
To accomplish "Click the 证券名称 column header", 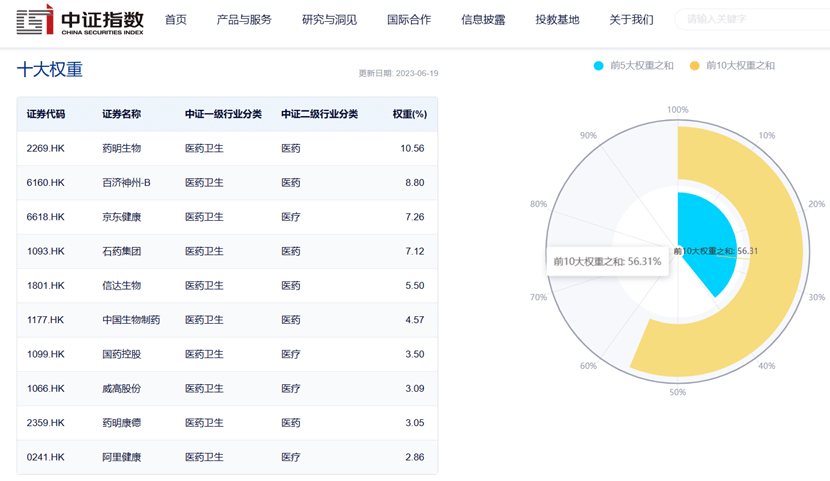I will pyautogui.click(x=121, y=114).
